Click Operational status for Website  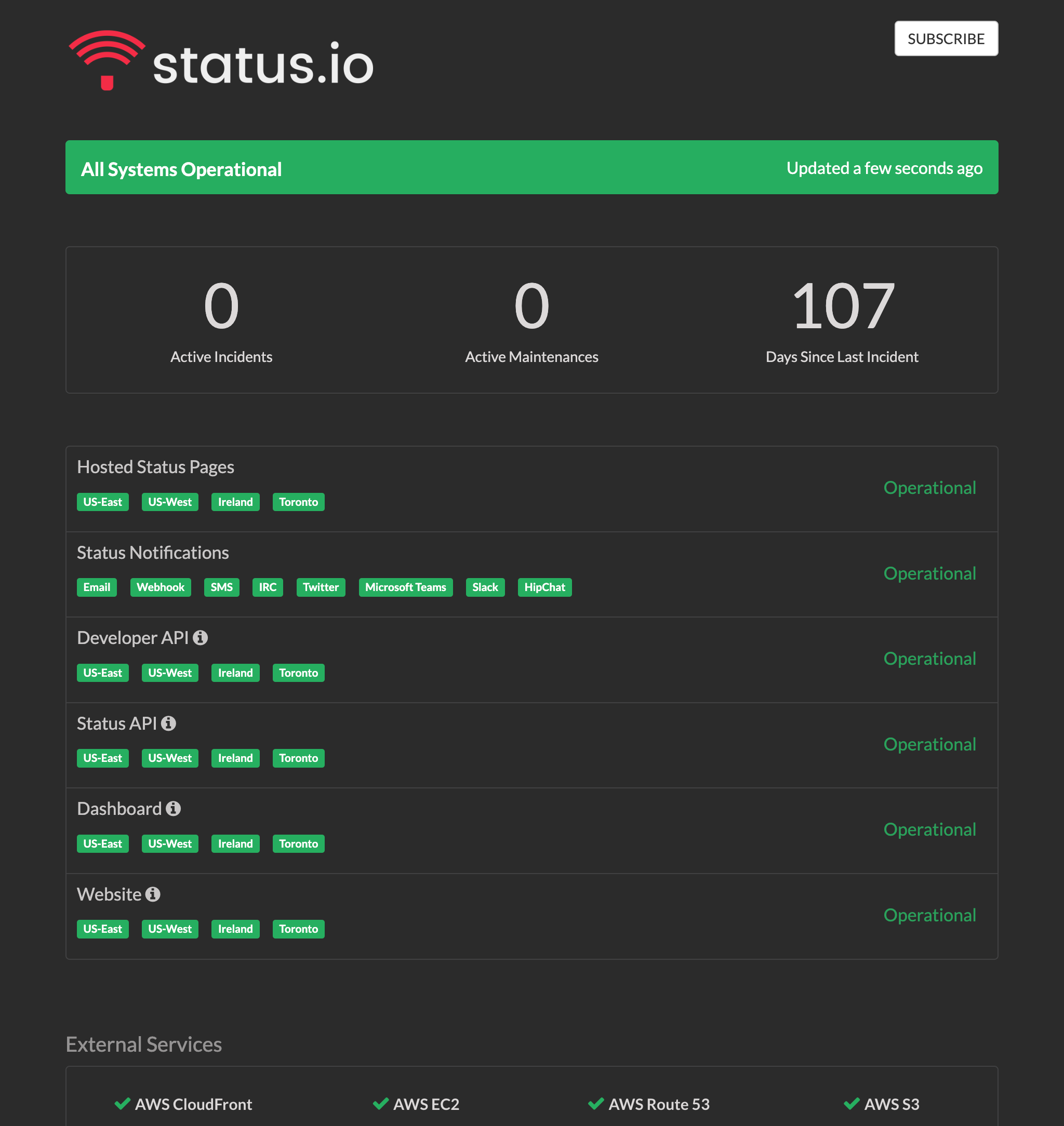click(x=929, y=915)
